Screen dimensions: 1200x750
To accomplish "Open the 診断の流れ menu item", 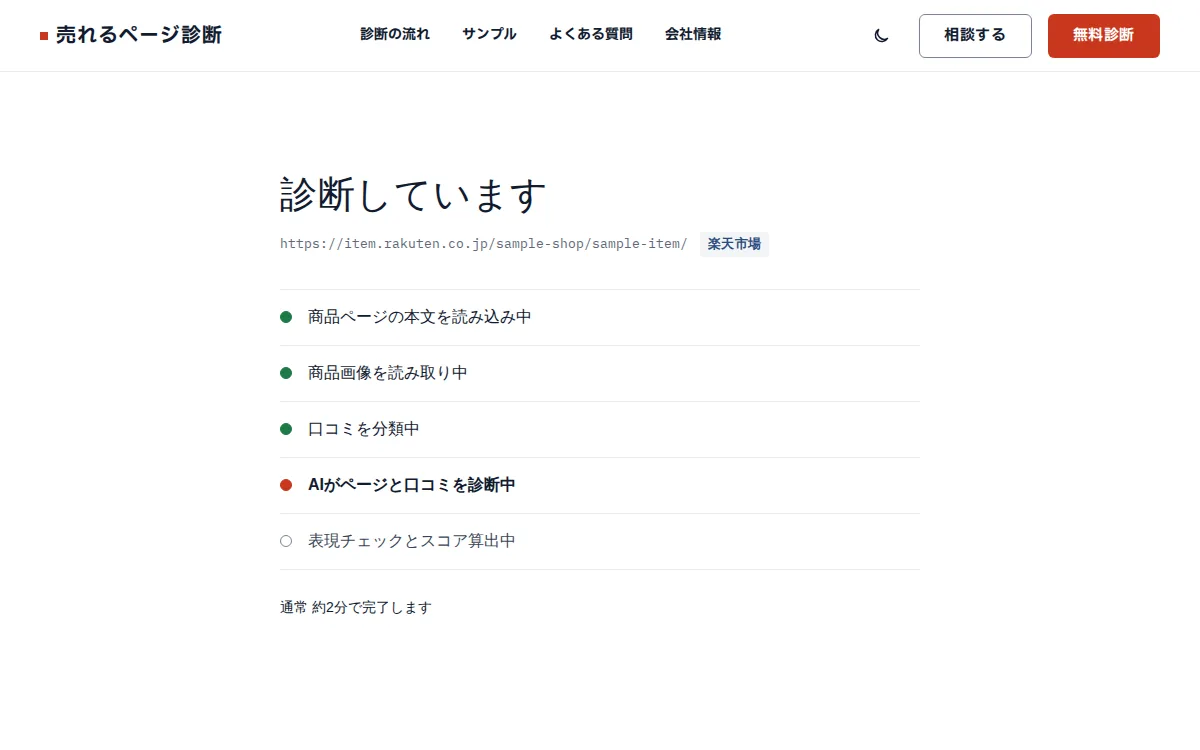I will pos(395,34).
